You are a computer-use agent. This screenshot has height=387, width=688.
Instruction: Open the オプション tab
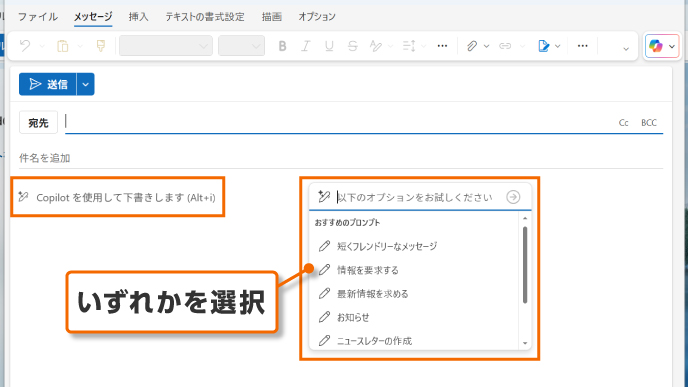point(317,17)
